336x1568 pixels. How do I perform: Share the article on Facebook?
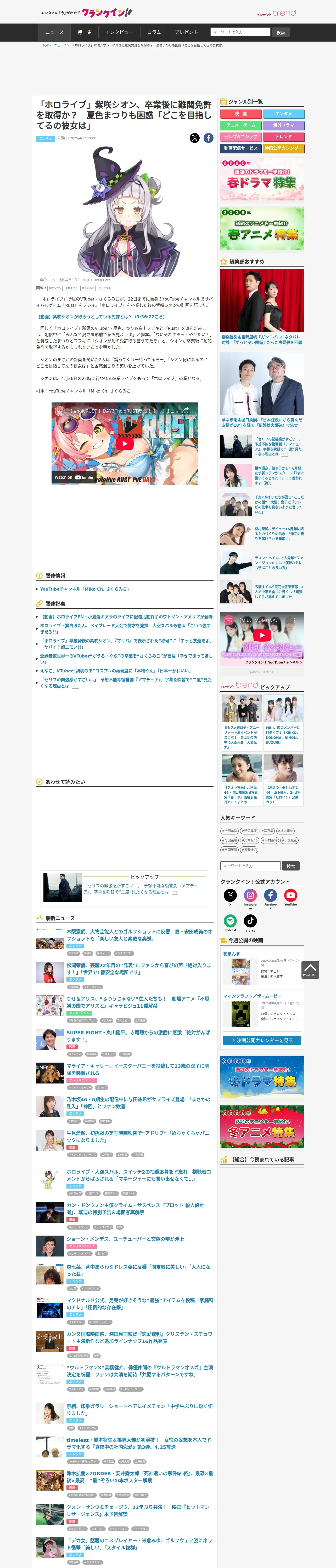tap(209, 138)
